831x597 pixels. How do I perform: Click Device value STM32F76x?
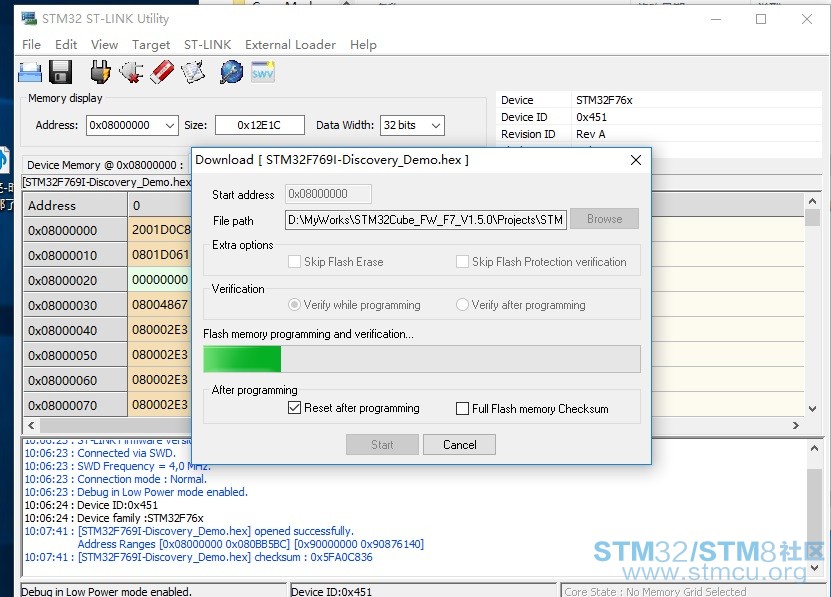(x=604, y=100)
